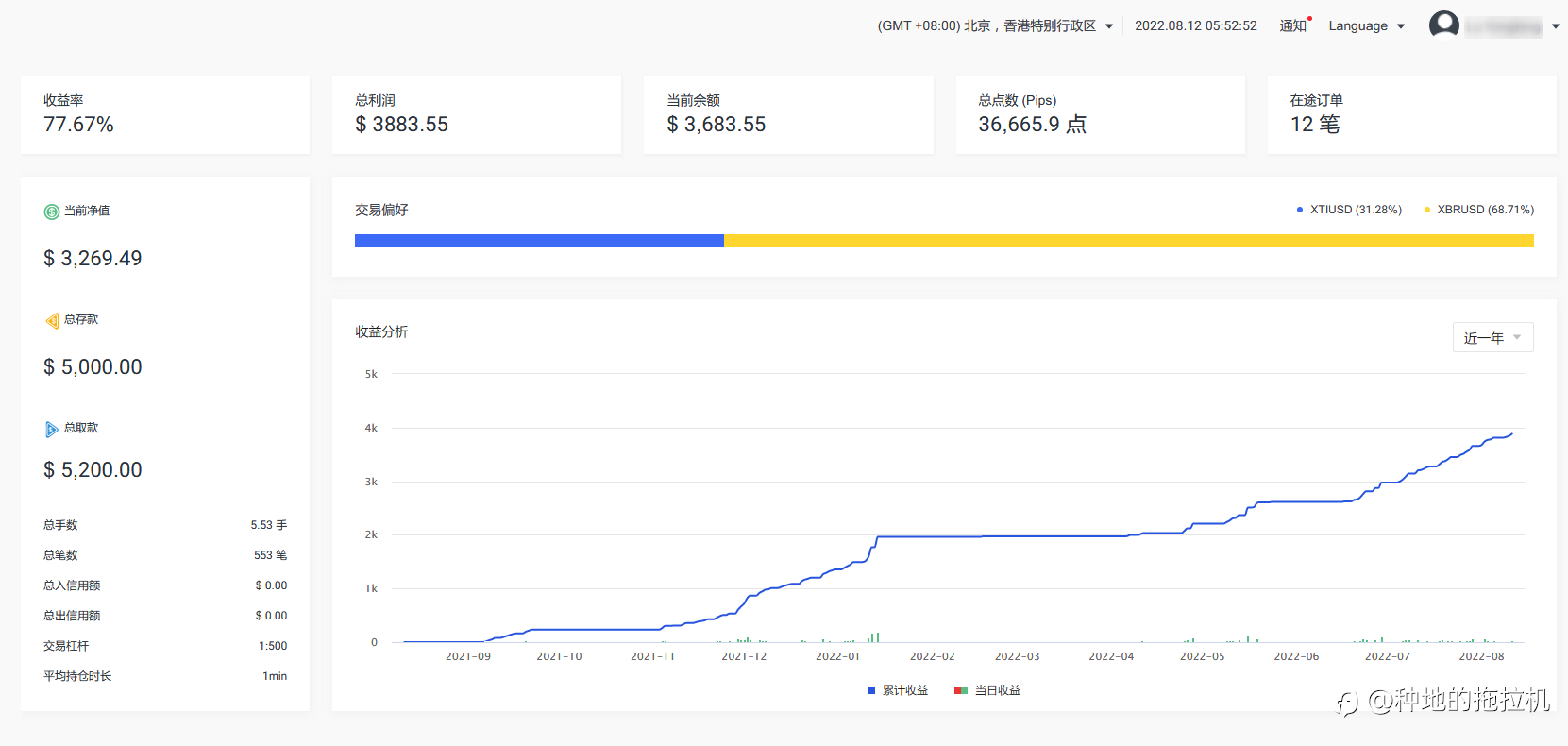Click the red notification dot
The image size is (1568, 746).
[1310, 19]
